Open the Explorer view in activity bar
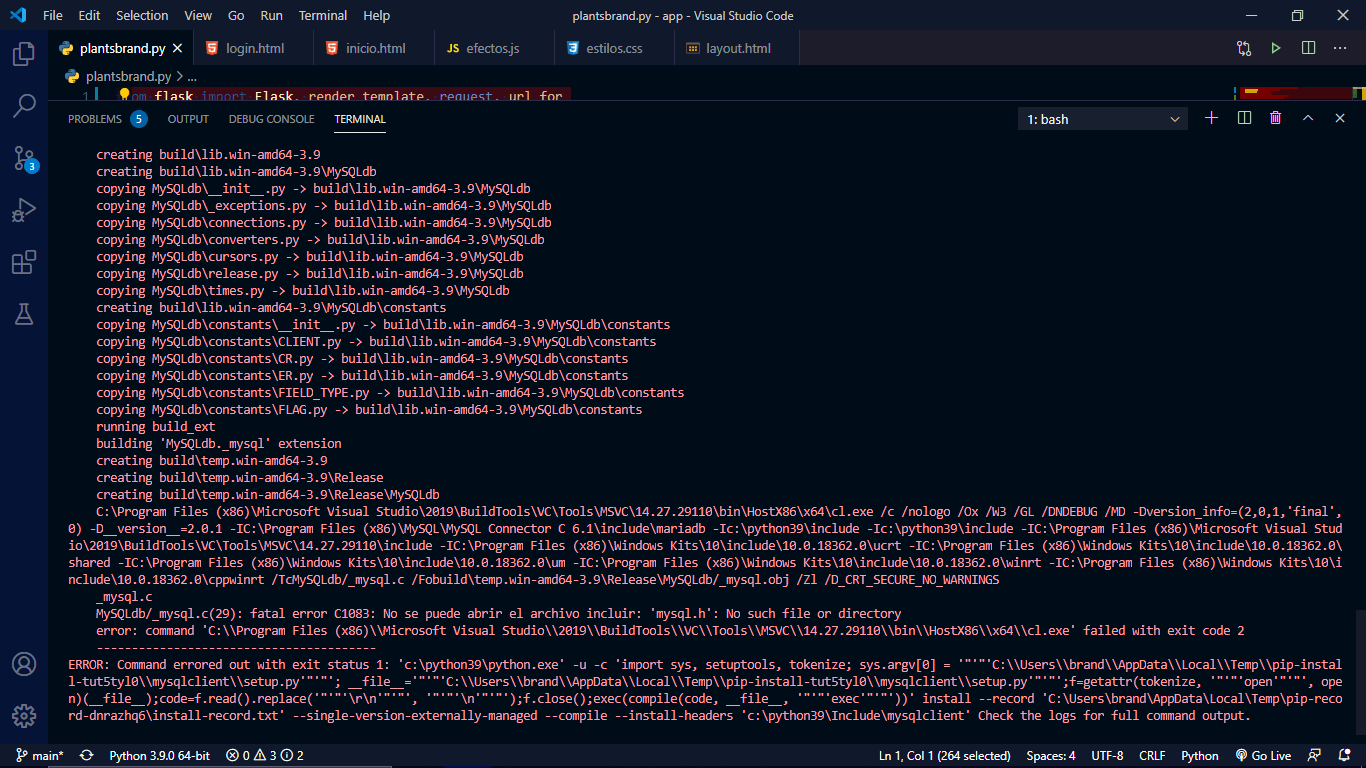 [24, 54]
